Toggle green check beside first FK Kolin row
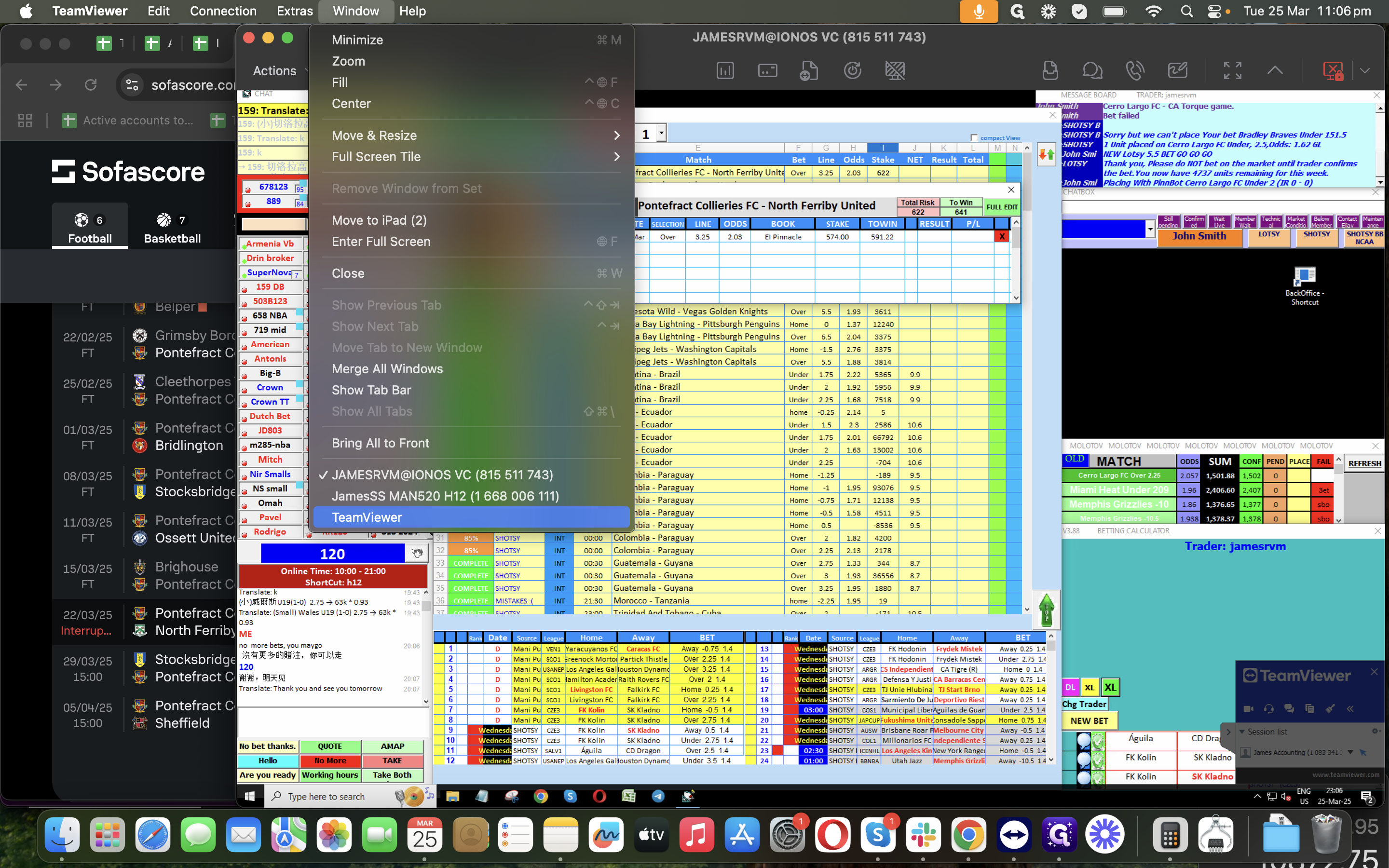This screenshot has width=1389, height=868. [1097, 759]
